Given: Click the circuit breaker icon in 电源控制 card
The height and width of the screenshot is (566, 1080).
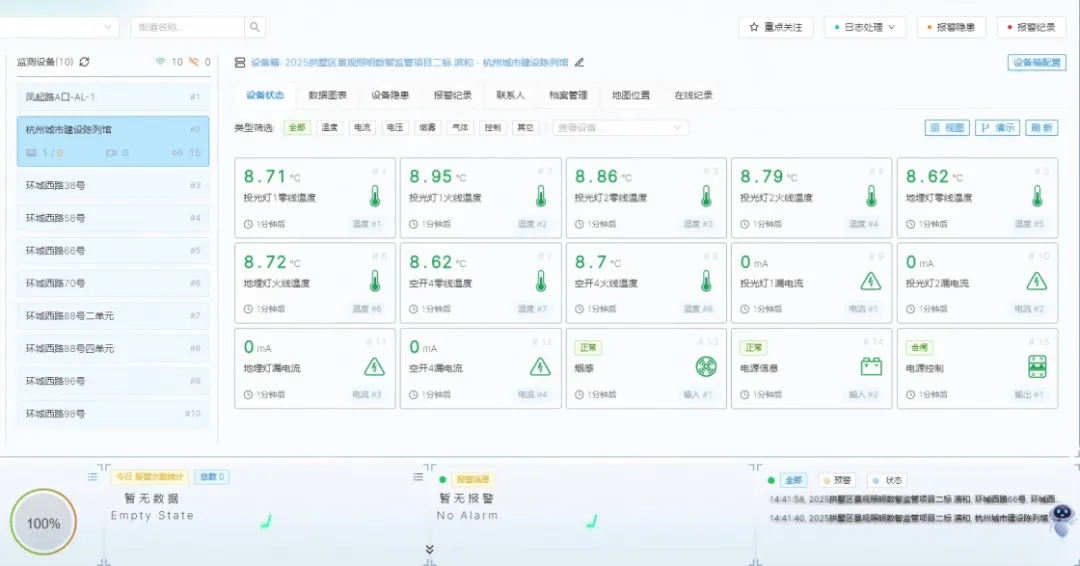Looking at the screenshot, I should point(1037,366).
